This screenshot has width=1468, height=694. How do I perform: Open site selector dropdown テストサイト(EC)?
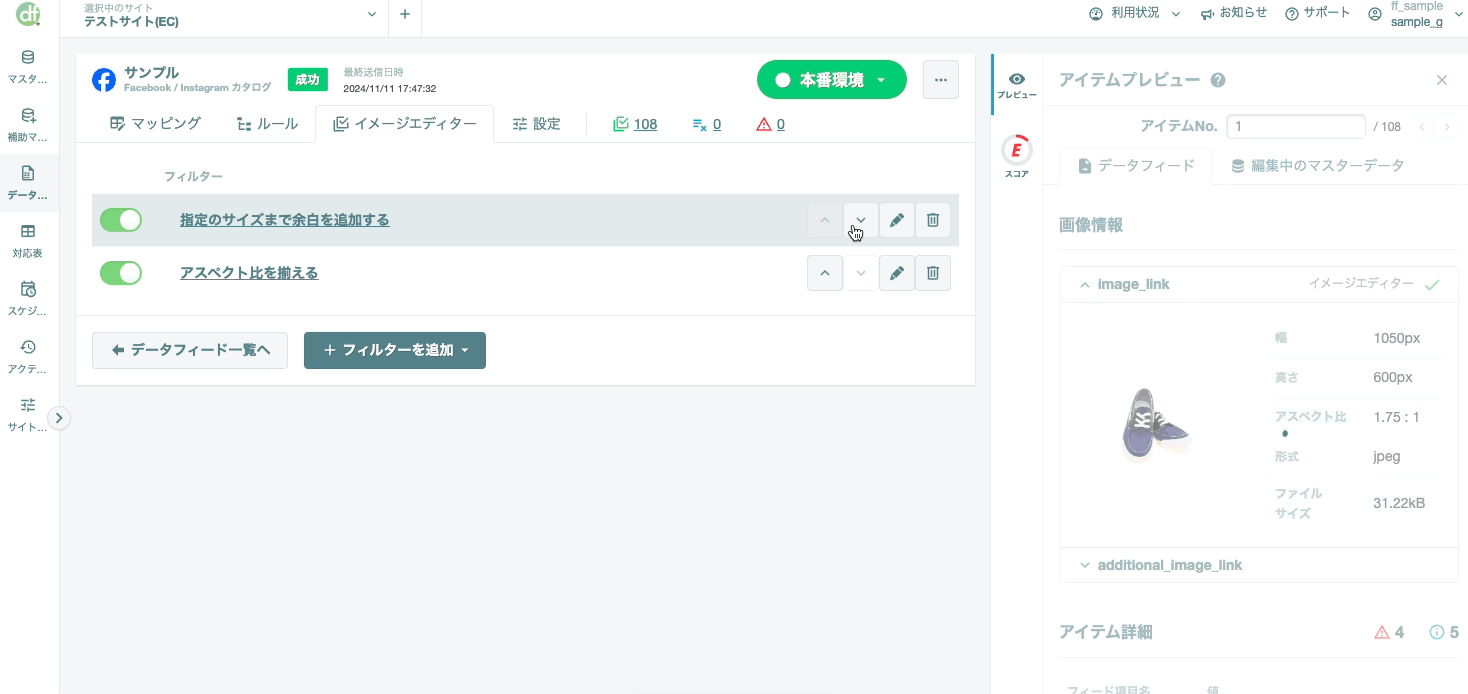pos(231,14)
